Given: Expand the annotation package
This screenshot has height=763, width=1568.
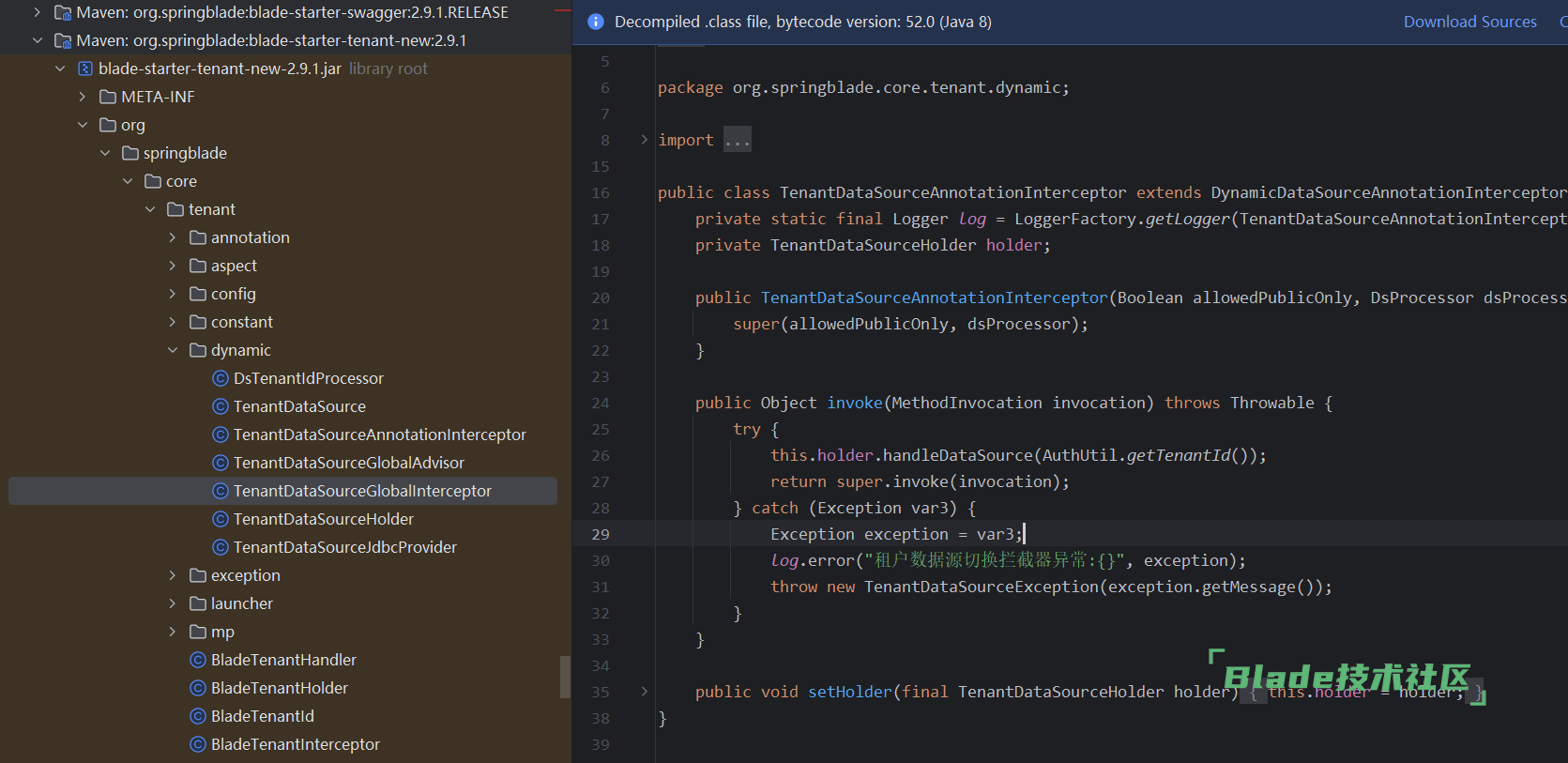Looking at the screenshot, I should coord(173,237).
